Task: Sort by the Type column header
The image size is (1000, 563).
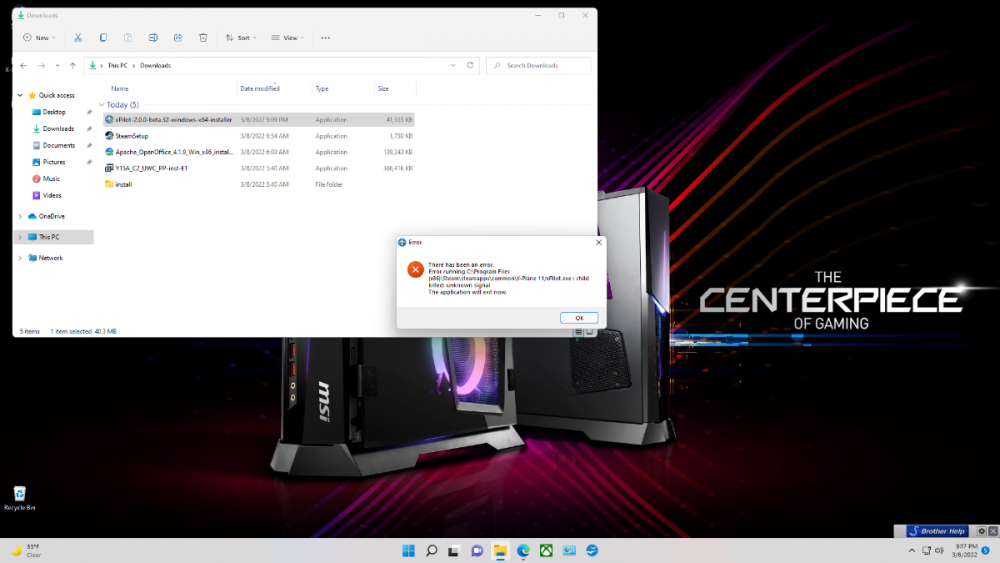Action: pos(322,89)
